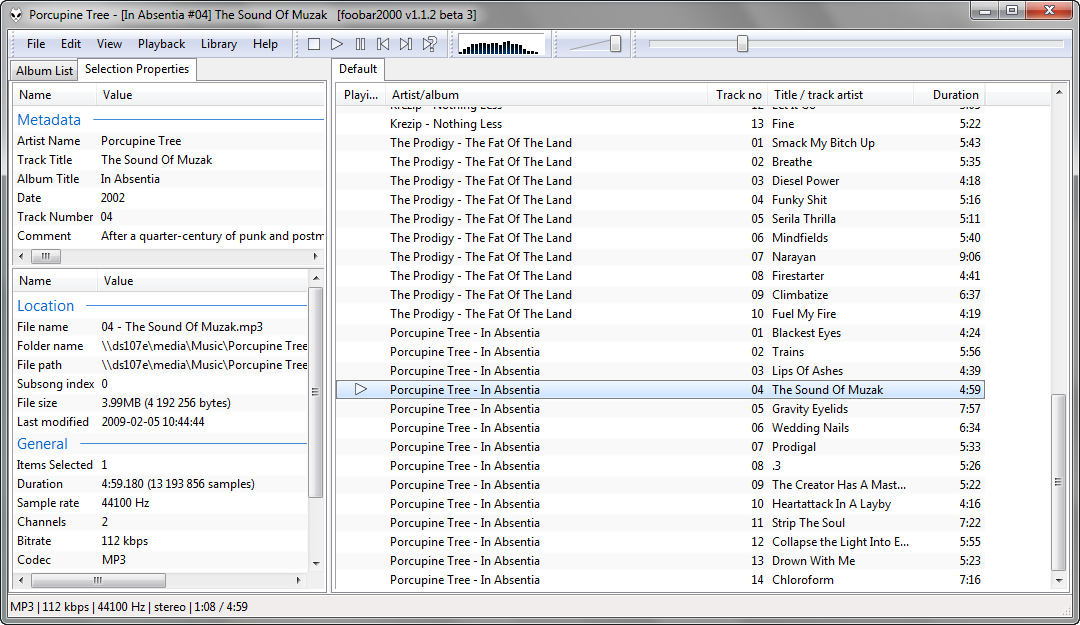Screen dimensions: 1080x625
Task: Select the Diesel Power track
Action: [660, 181]
